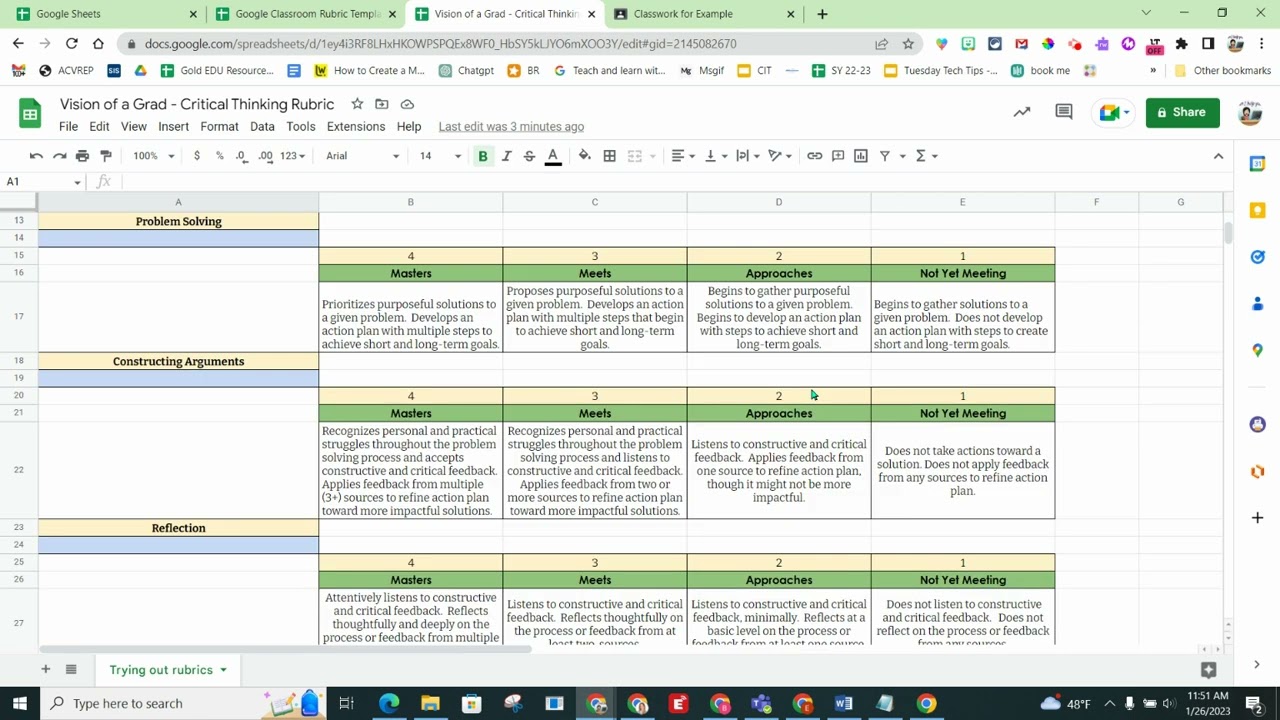Click the green Share button
The height and width of the screenshot is (720, 1280).
(1182, 112)
